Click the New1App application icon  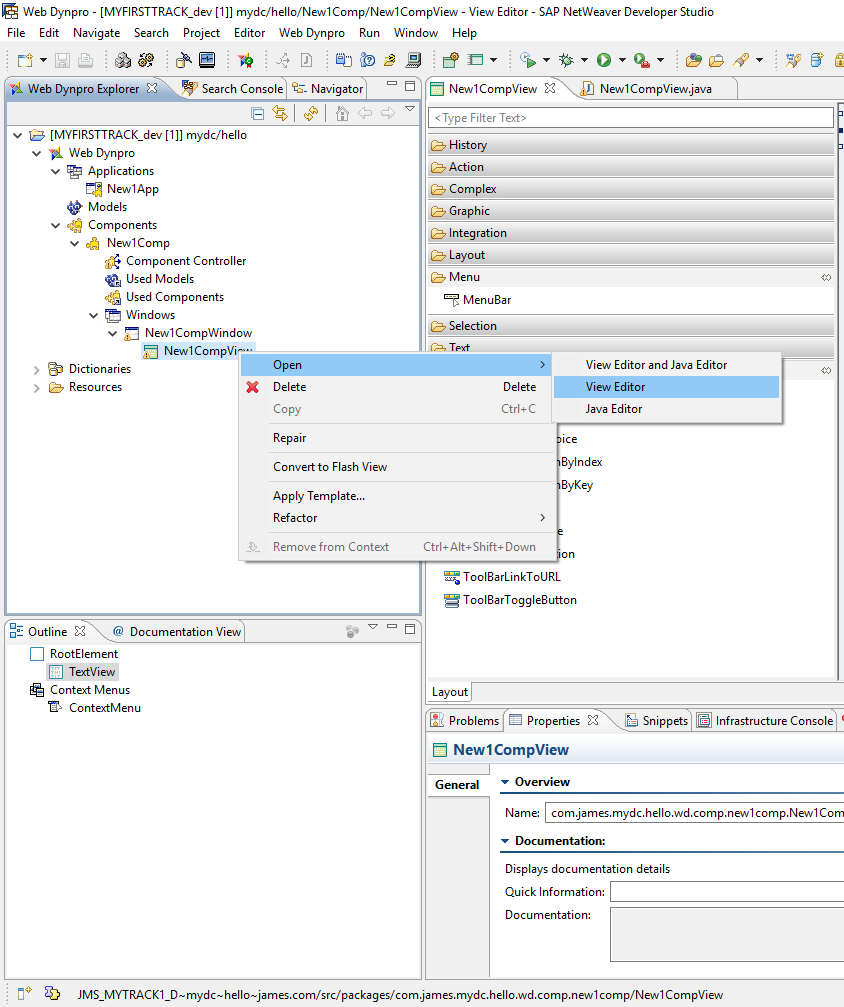94,189
